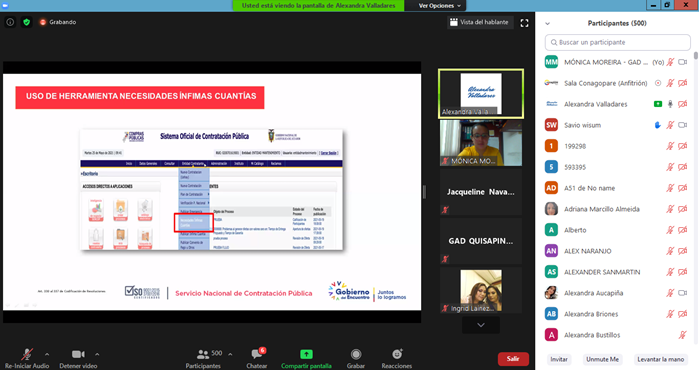The width and height of the screenshot is (699, 370).
Task: Open the Participantes people icon
Action: point(203,354)
